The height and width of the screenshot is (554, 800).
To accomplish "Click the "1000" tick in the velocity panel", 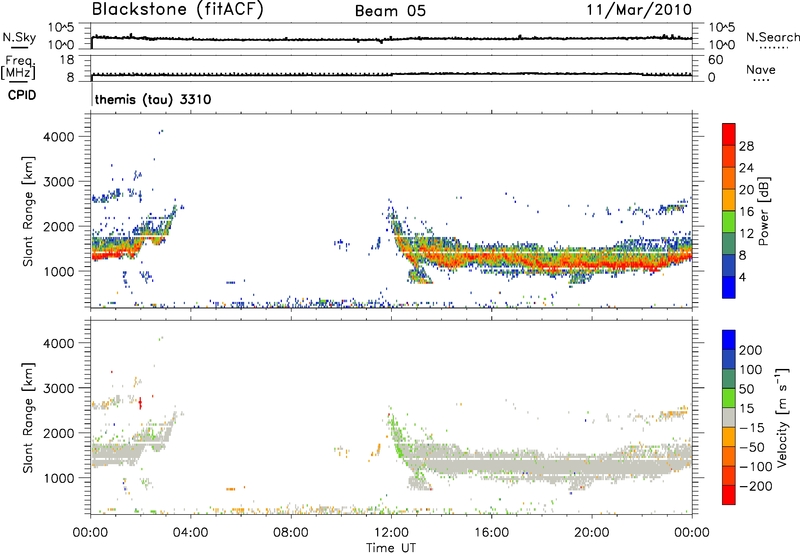I will 59,478.
